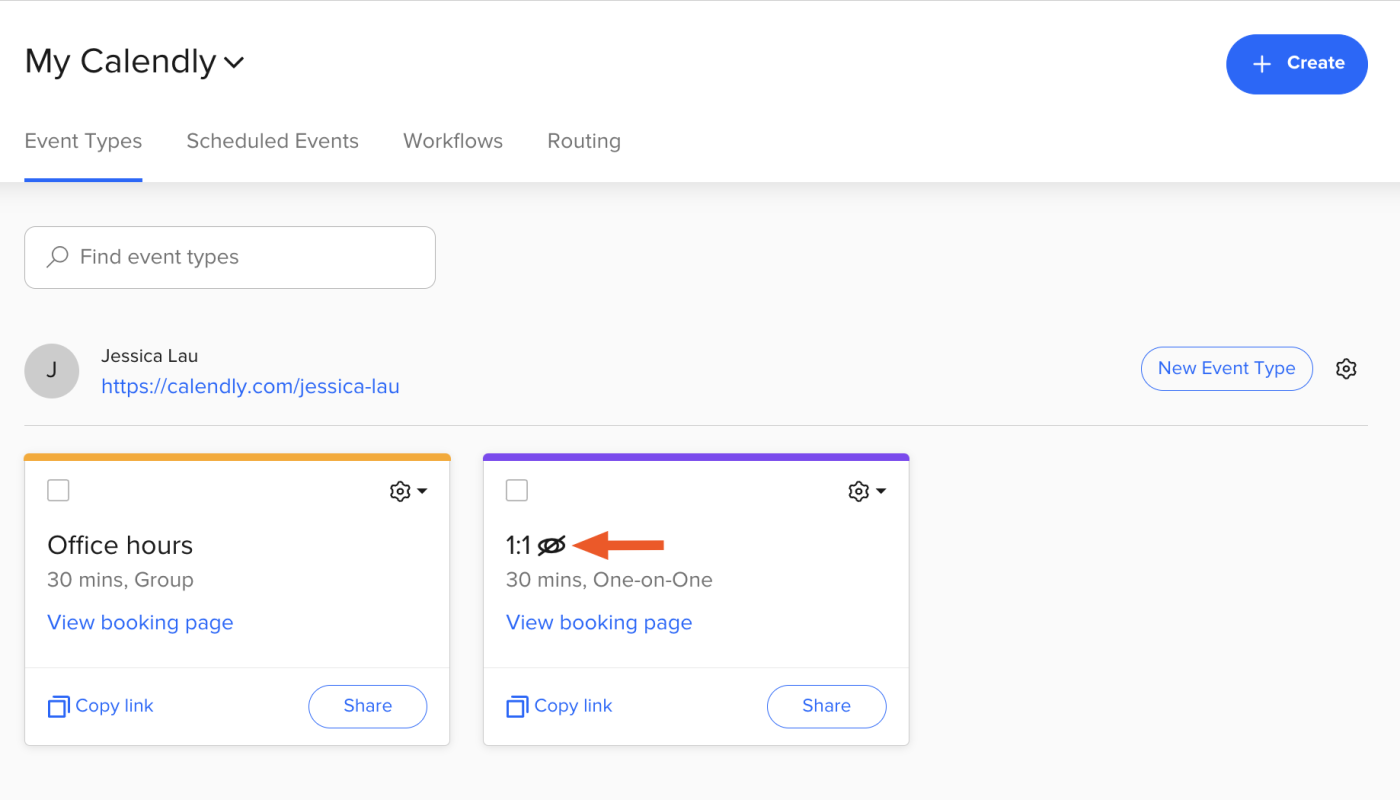Open the Routing tab
Viewport: 1400px width, 800px height.
(584, 142)
